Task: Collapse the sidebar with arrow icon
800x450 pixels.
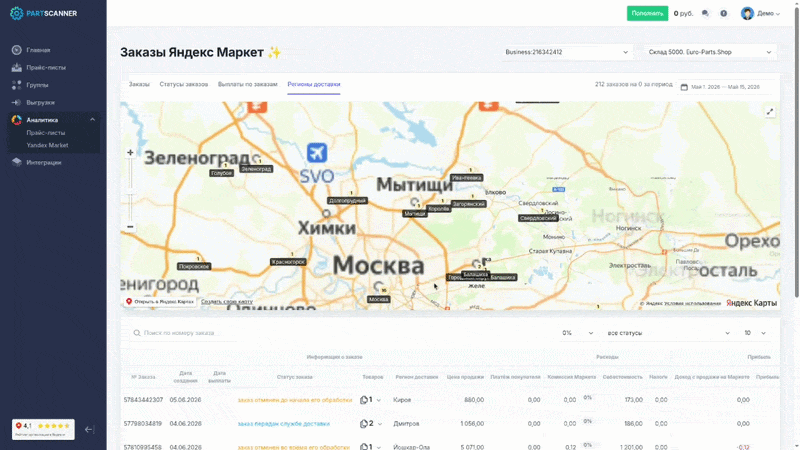Action: coord(89,430)
